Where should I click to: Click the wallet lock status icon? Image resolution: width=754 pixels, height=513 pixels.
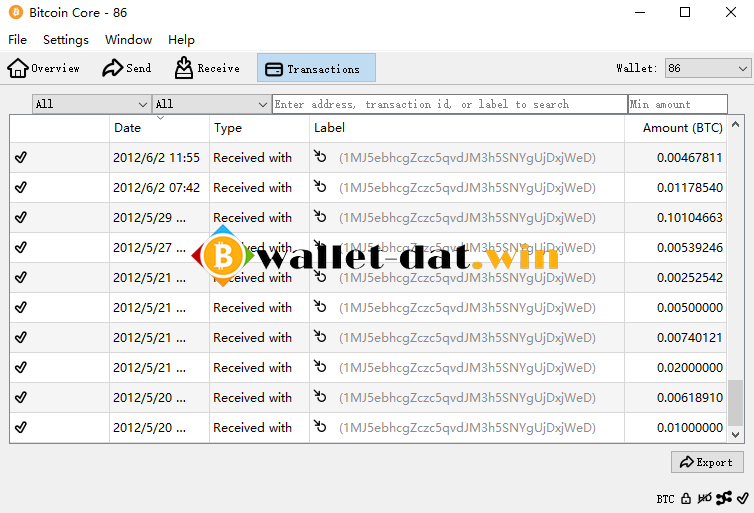[686, 499]
